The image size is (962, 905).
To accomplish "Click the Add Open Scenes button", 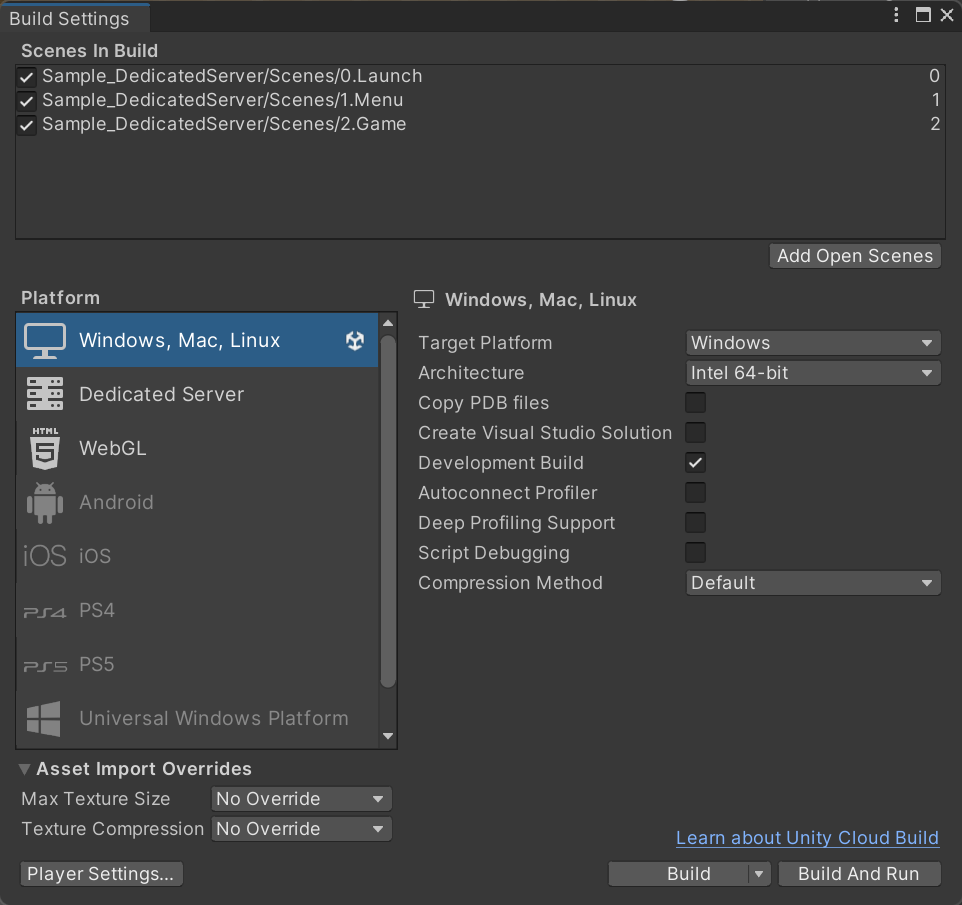I will [855, 256].
